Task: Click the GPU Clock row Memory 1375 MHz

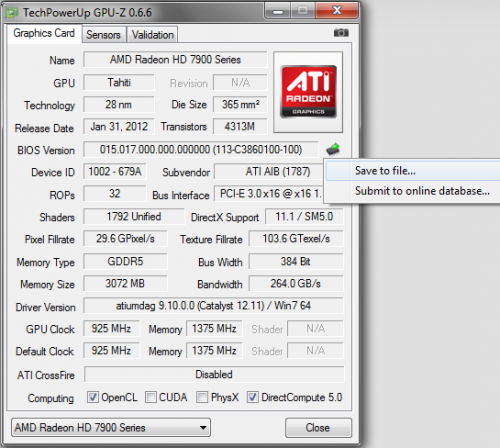Action: coord(214,329)
